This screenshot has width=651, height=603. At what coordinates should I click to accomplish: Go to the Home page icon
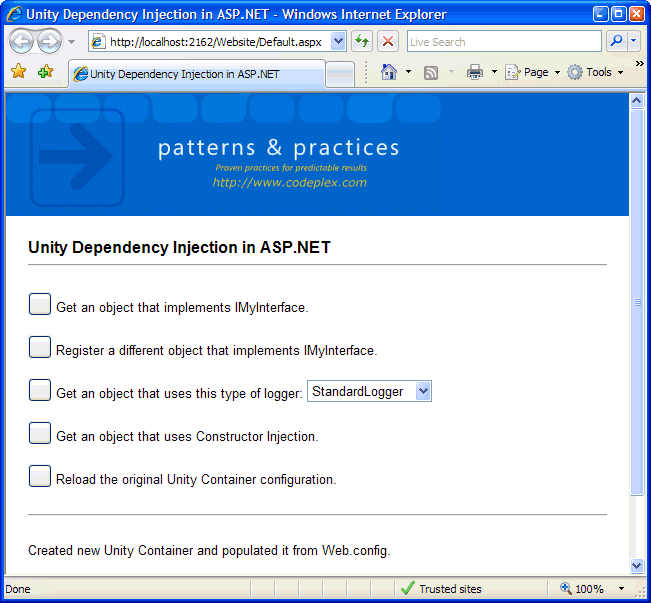click(x=389, y=72)
